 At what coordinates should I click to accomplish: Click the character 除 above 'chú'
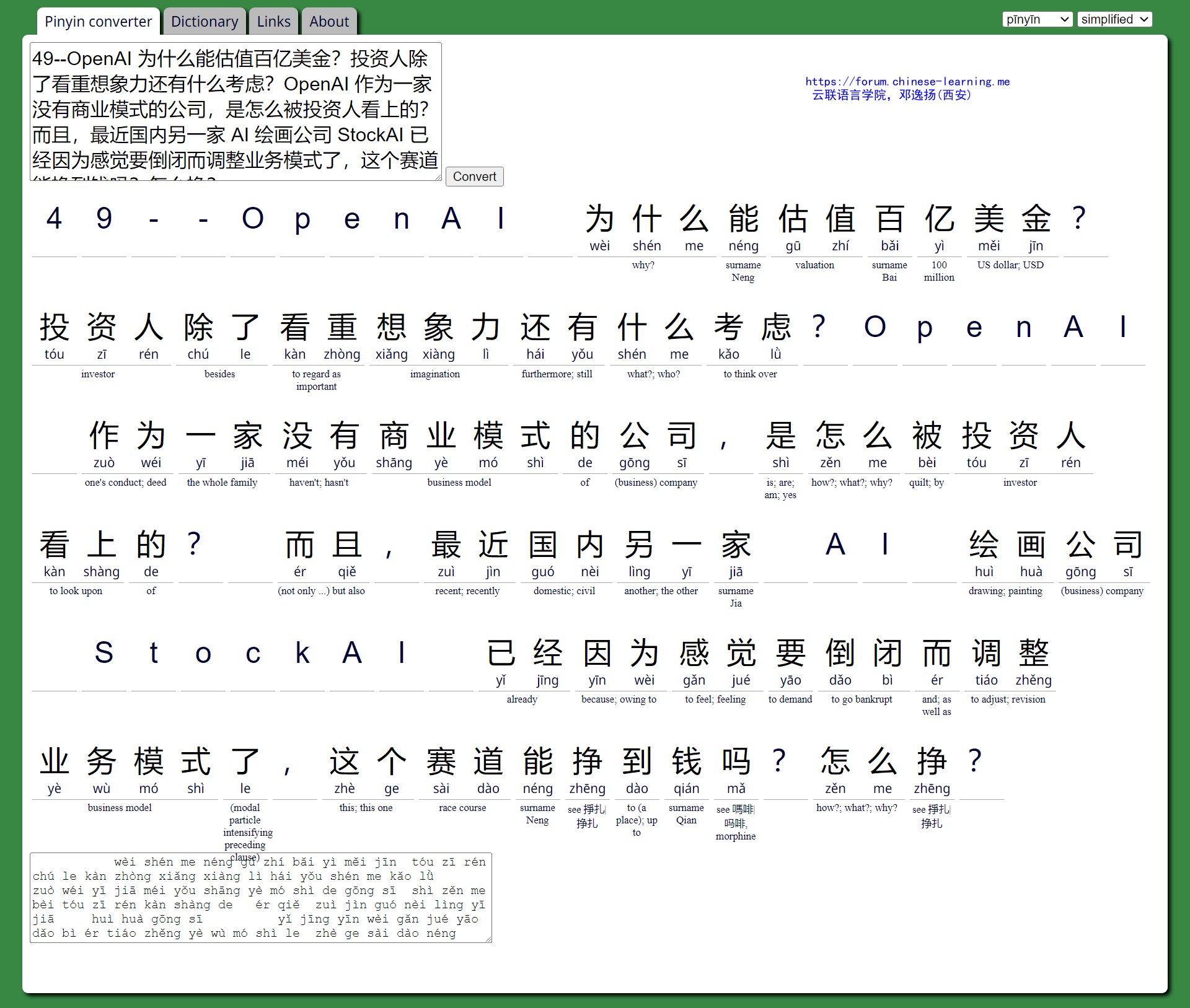198,327
